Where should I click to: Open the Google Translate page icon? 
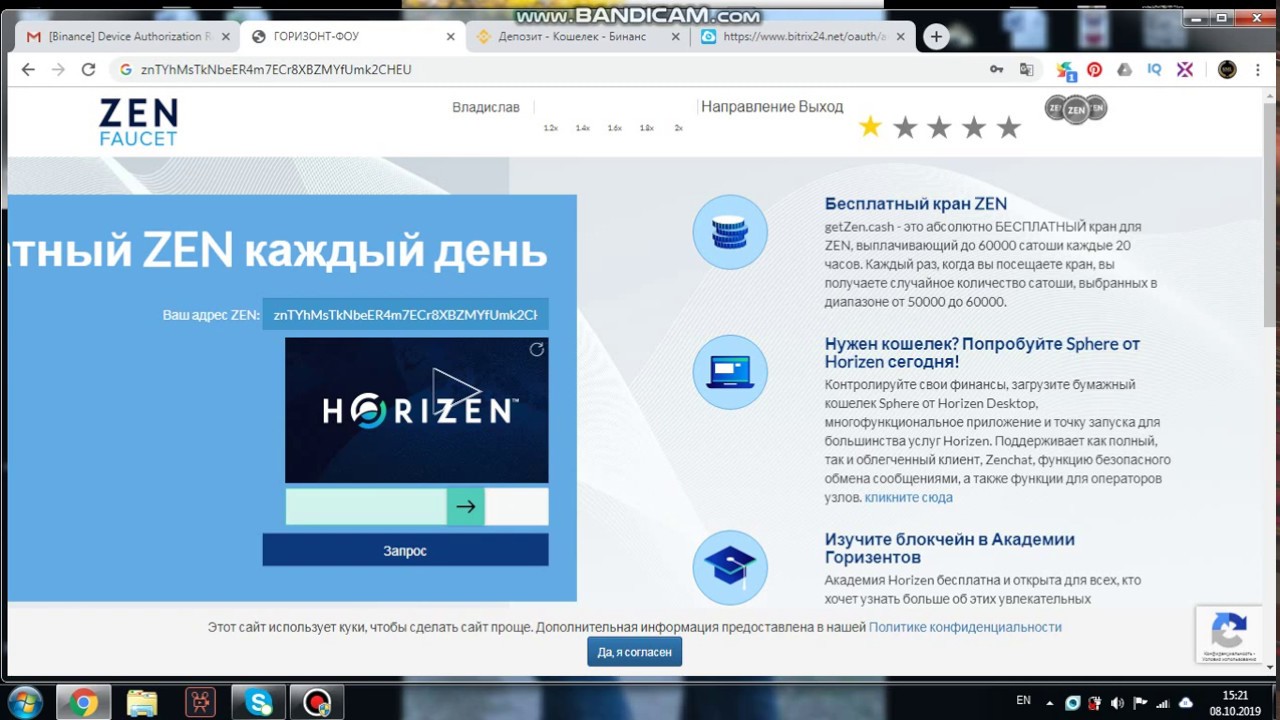point(1026,69)
